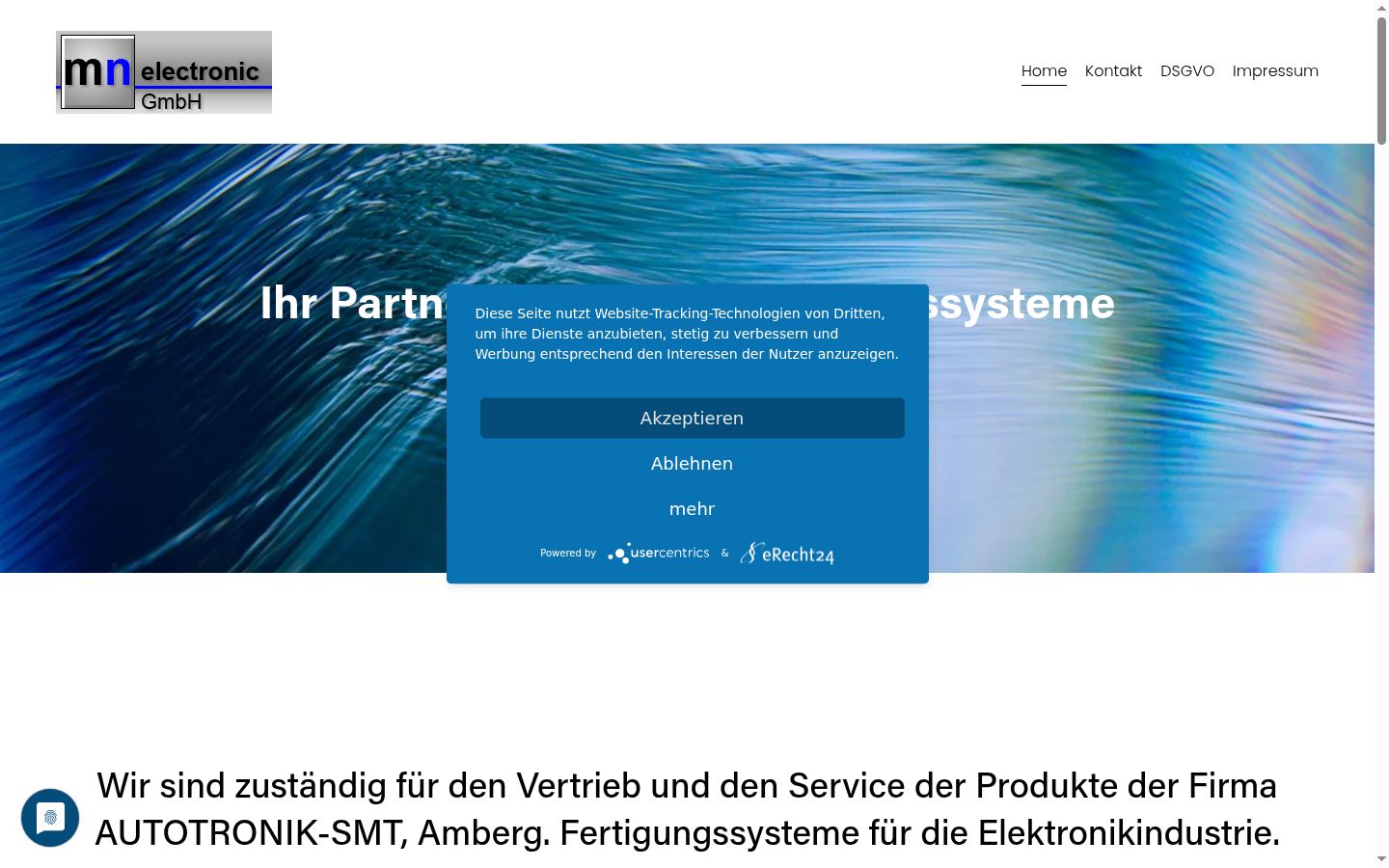Click the 'Powered by' label
The image size is (1389, 868).
568,553
